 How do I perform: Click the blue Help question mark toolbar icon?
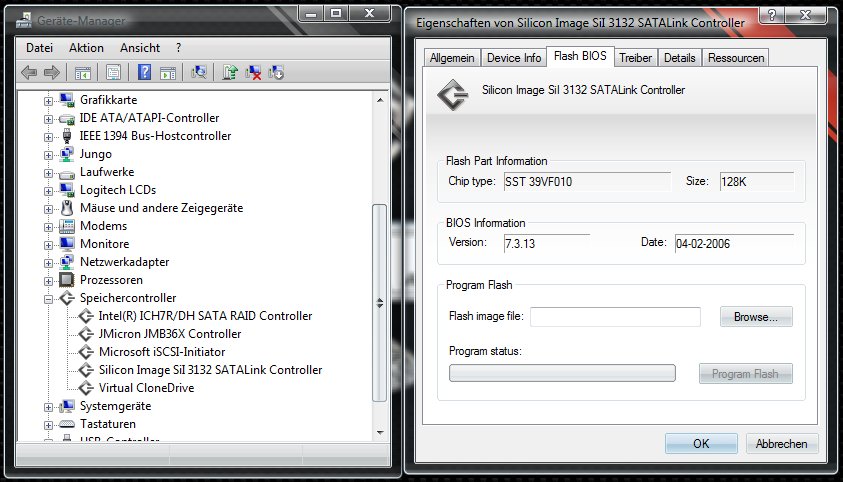pyautogui.click(x=144, y=72)
